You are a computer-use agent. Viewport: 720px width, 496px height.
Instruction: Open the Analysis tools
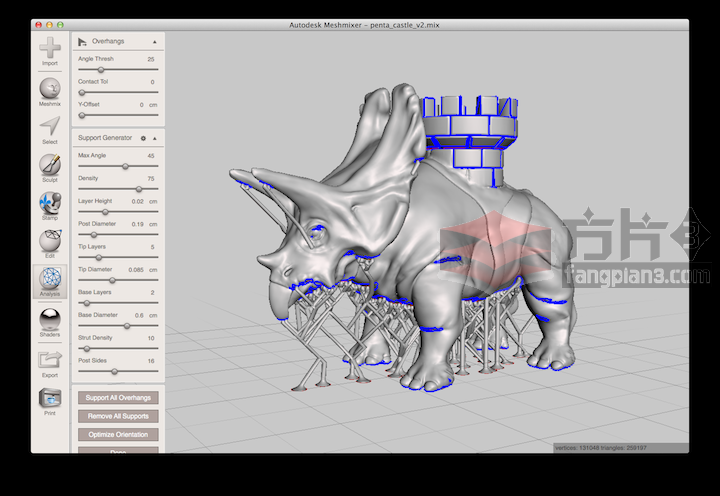click(50, 282)
